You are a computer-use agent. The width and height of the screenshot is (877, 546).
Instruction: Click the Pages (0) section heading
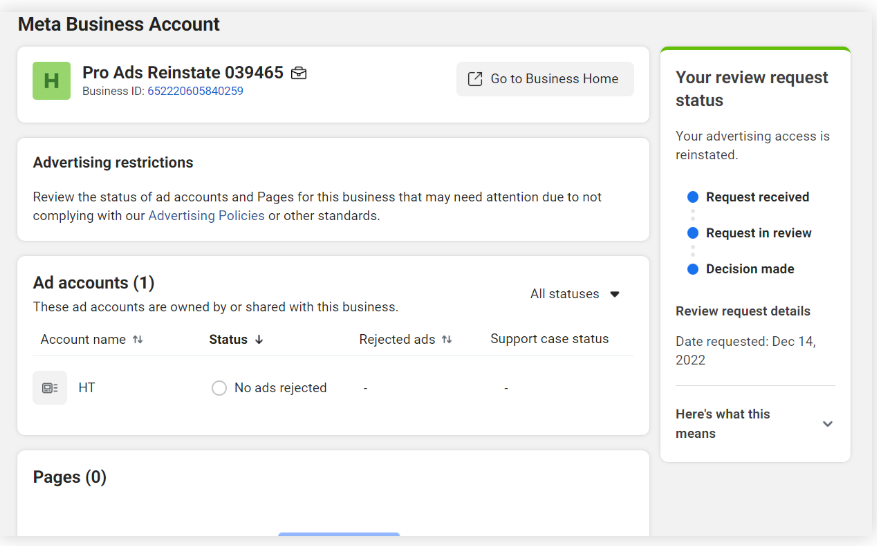[70, 477]
